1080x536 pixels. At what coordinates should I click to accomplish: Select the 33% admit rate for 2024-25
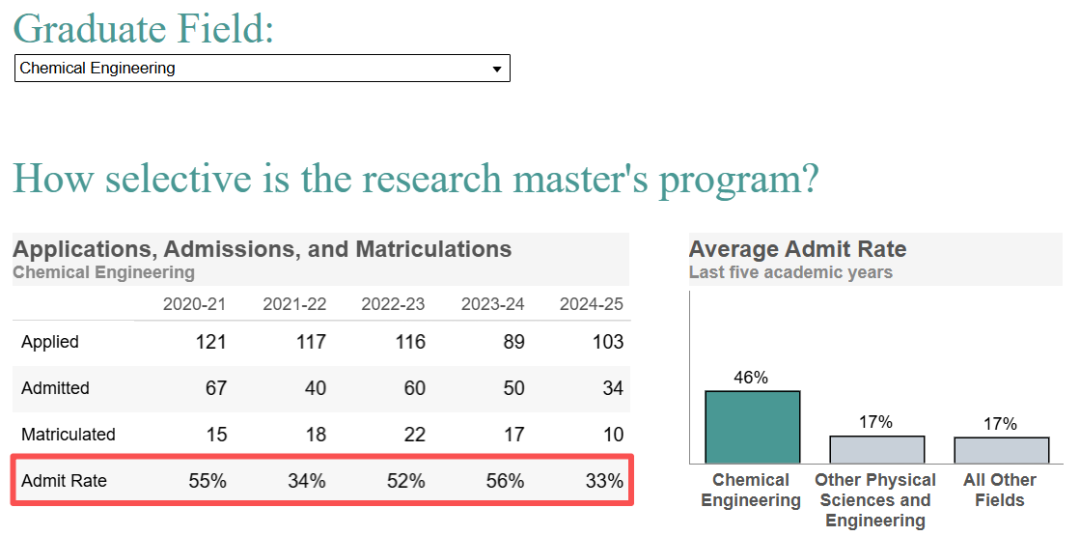pyautogui.click(x=604, y=481)
